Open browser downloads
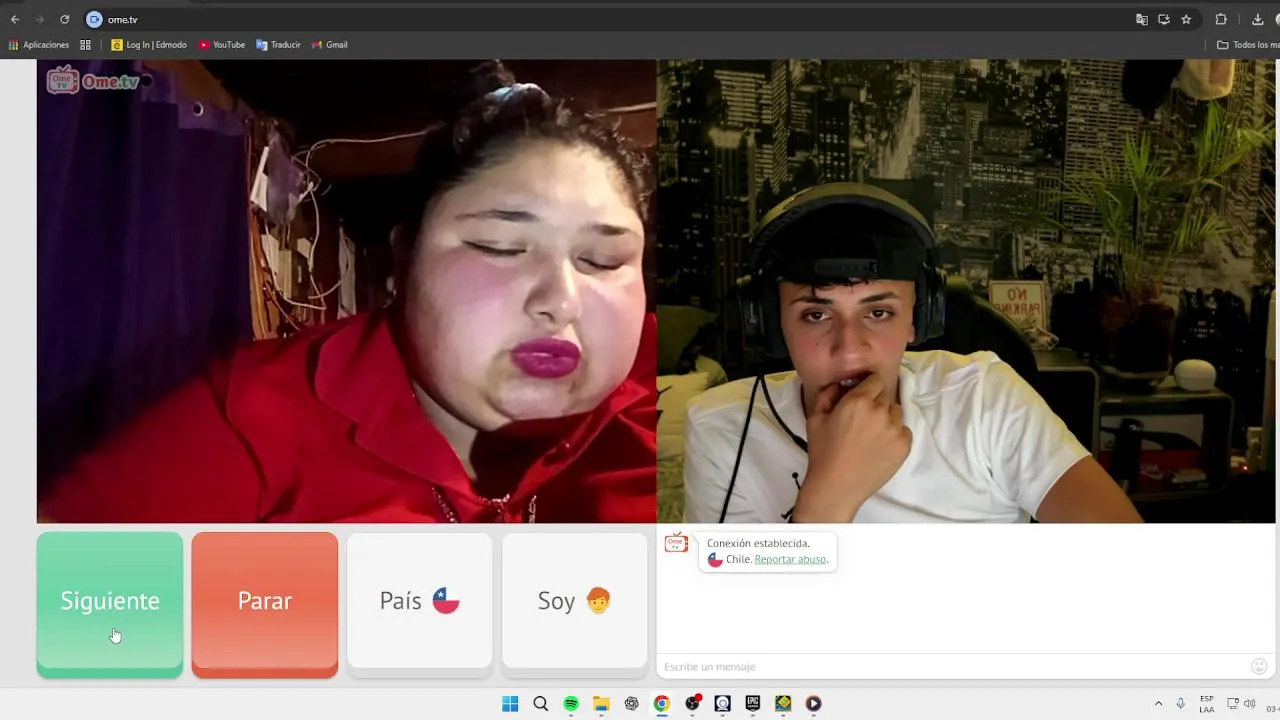This screenshot has width=1280, height=720. 1258,19
